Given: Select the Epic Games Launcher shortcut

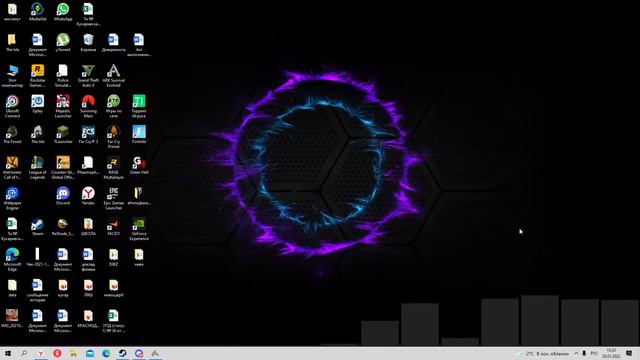Looking at the screenshot, I should 113,198.
